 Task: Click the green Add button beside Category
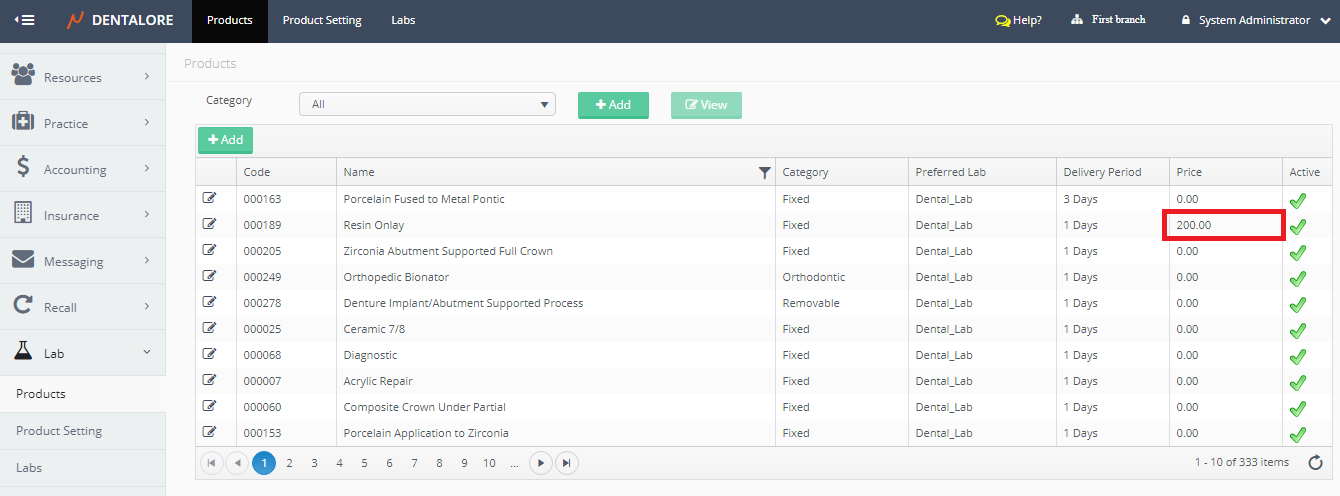[x=613, y=105]
